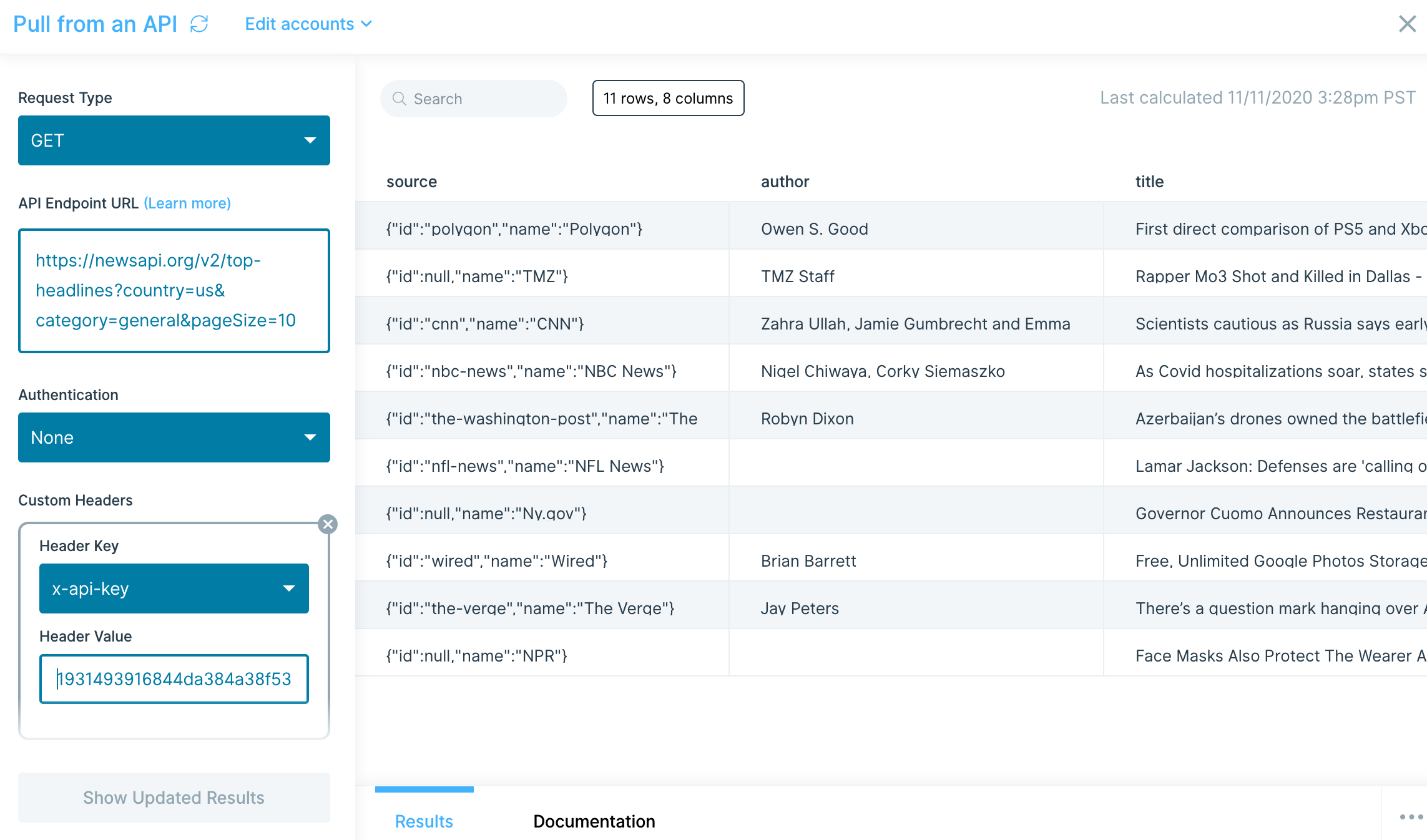This screenshot has width=1427, height=840.
Task: Switch to the Results tab
Action: pyautogui.click(x=424, y=821)
